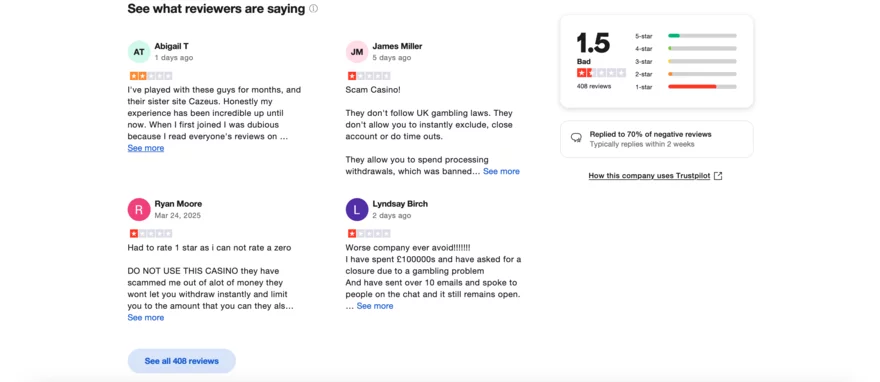Expand Abigail T's review with See more
The image size is (880, 382).
coord(145,148)
